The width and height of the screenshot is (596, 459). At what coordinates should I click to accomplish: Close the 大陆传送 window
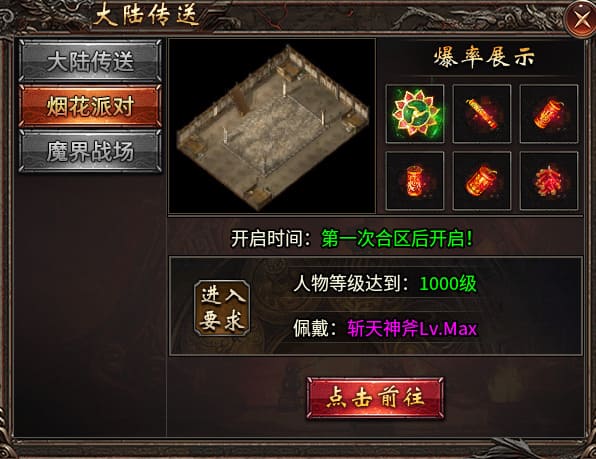pyautogui.click(x=580, y=19)
